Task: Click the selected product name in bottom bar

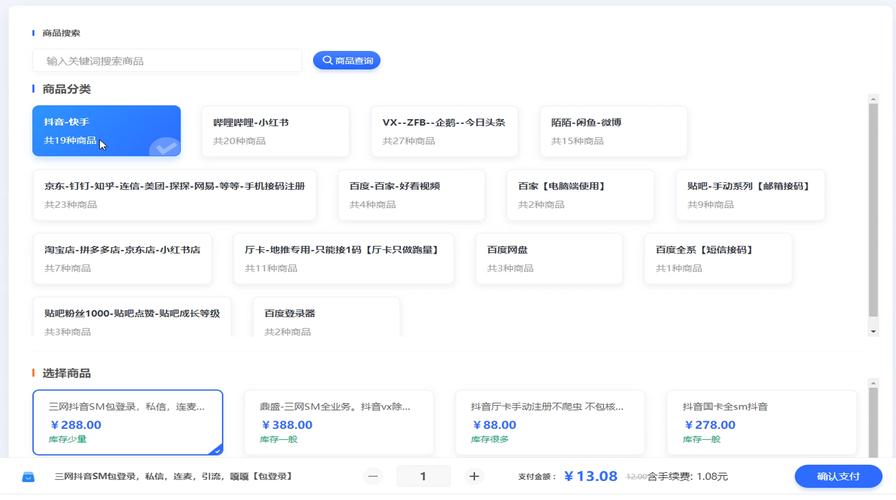Action: (174, 476)
